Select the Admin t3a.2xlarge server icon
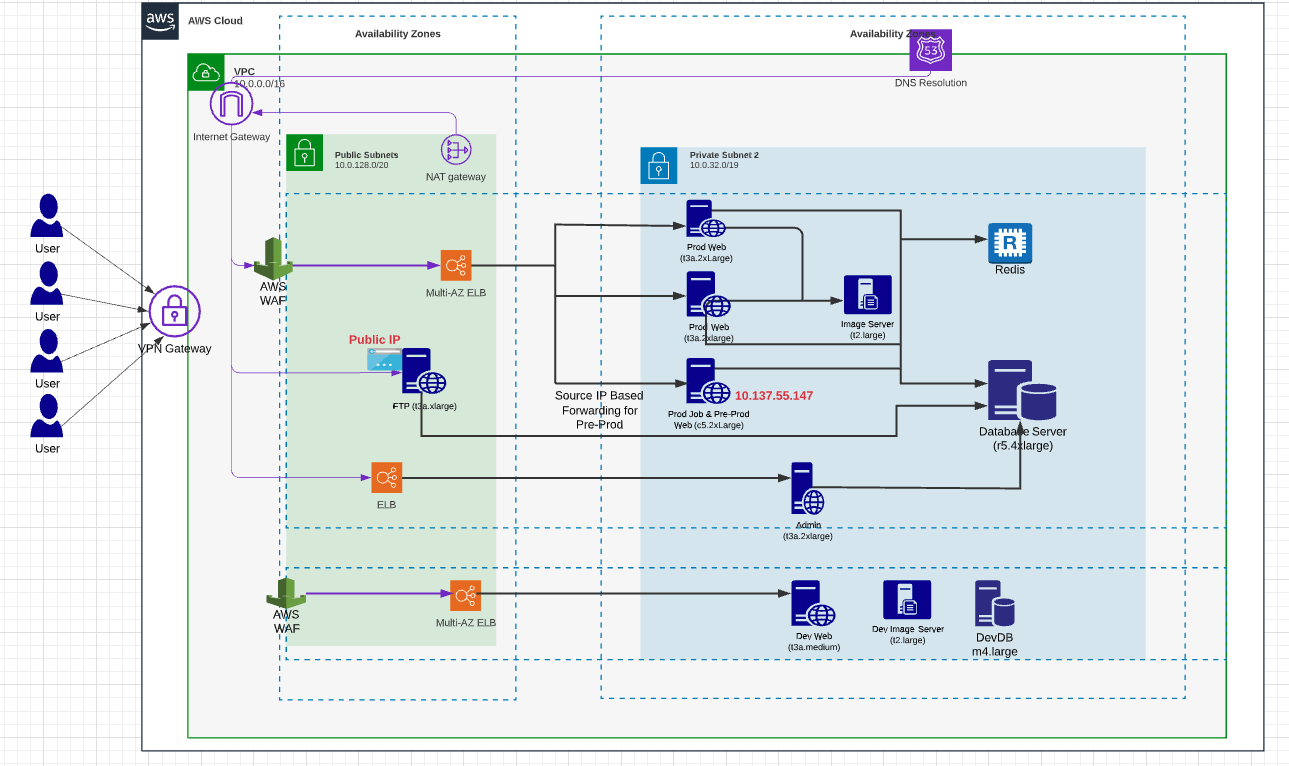This screenshot has height=766, width=1289. (806, 487)
